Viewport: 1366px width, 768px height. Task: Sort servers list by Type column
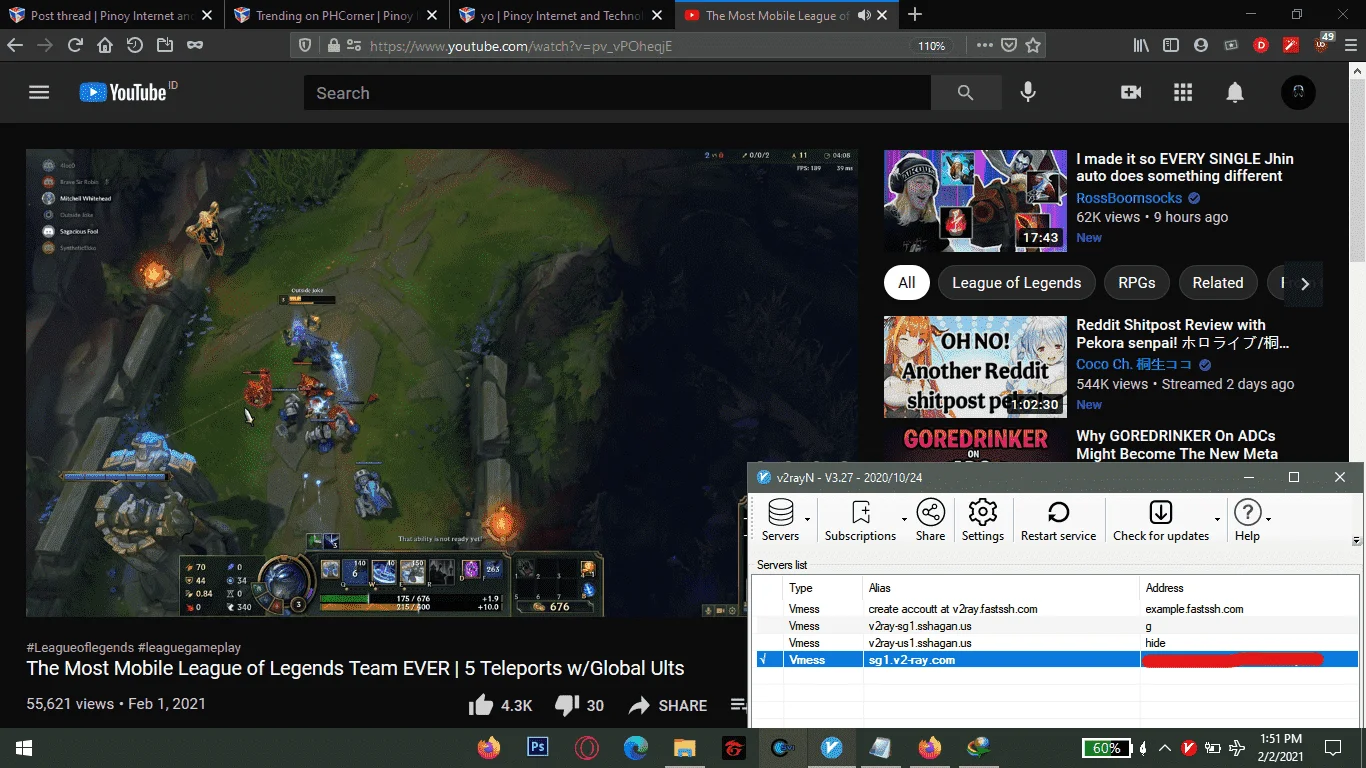coord(823,588)
